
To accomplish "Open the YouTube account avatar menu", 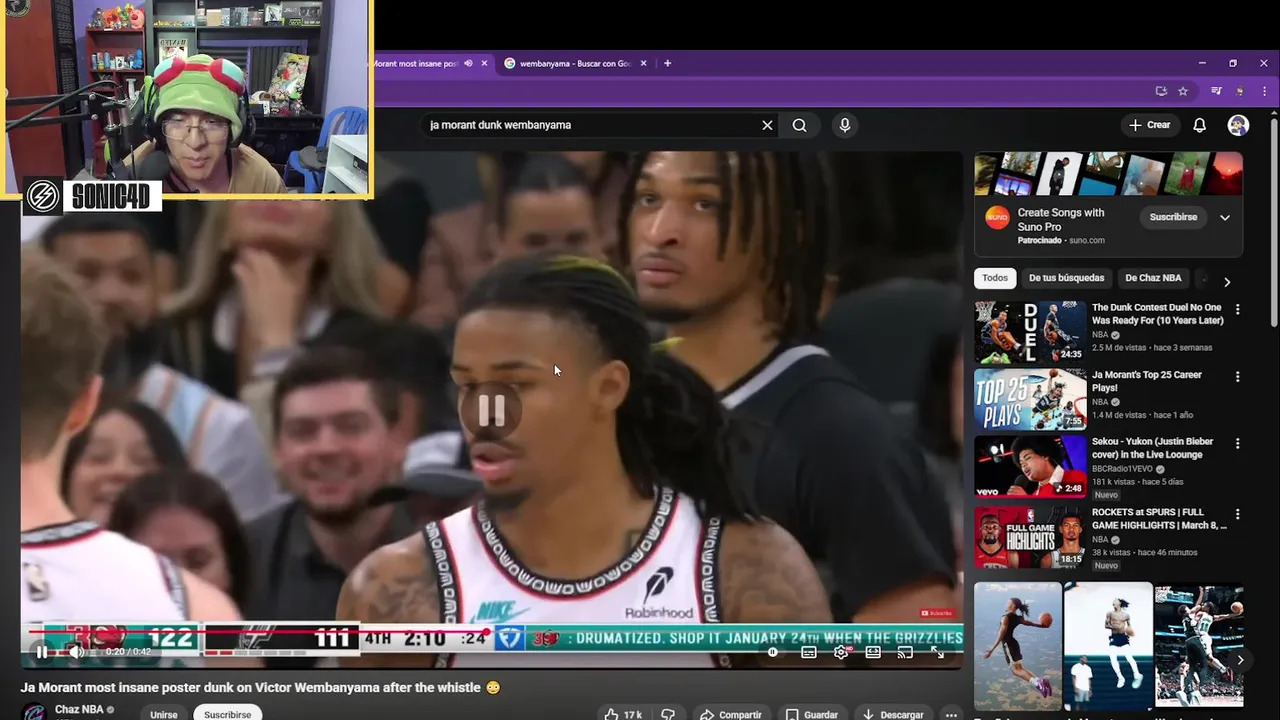I will (x=1238, y=125).
